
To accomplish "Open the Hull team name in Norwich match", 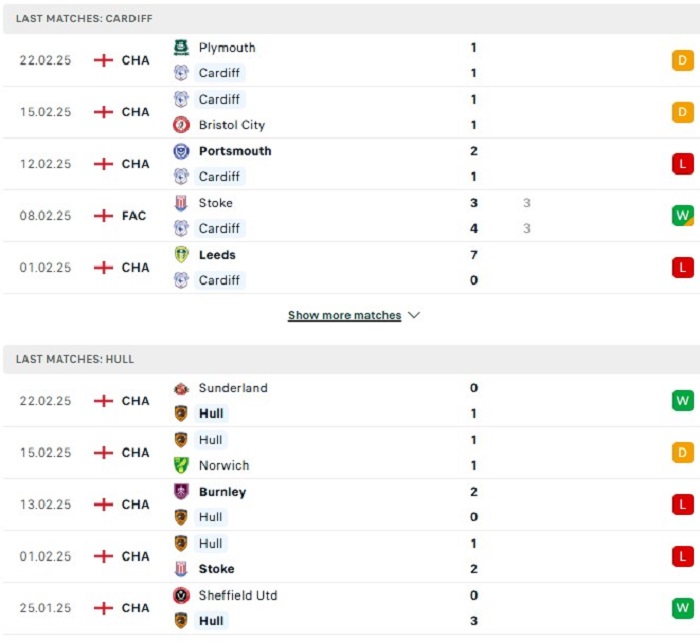I will pyautogui.click(x=210, y=440).
